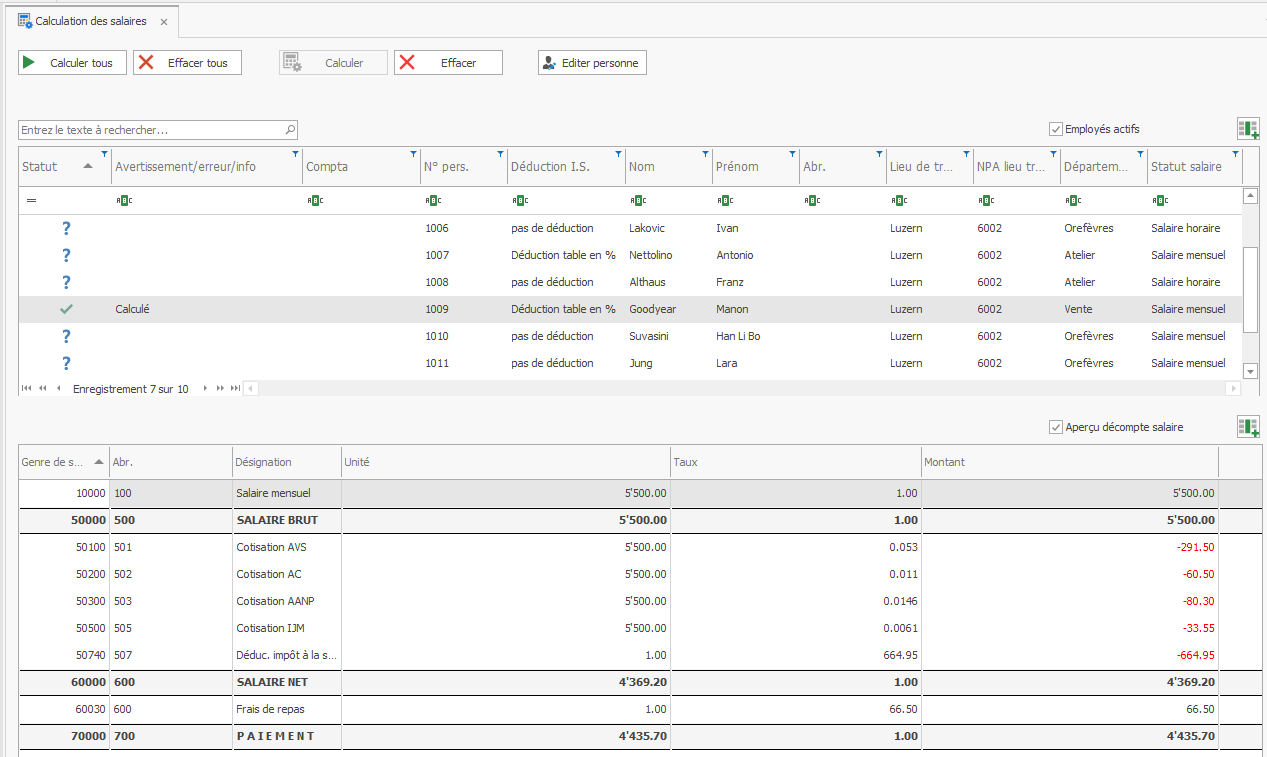Click the search magnifier icon in search box
The height and width of the screenshot is (757, 1267).
click(290, 130)
